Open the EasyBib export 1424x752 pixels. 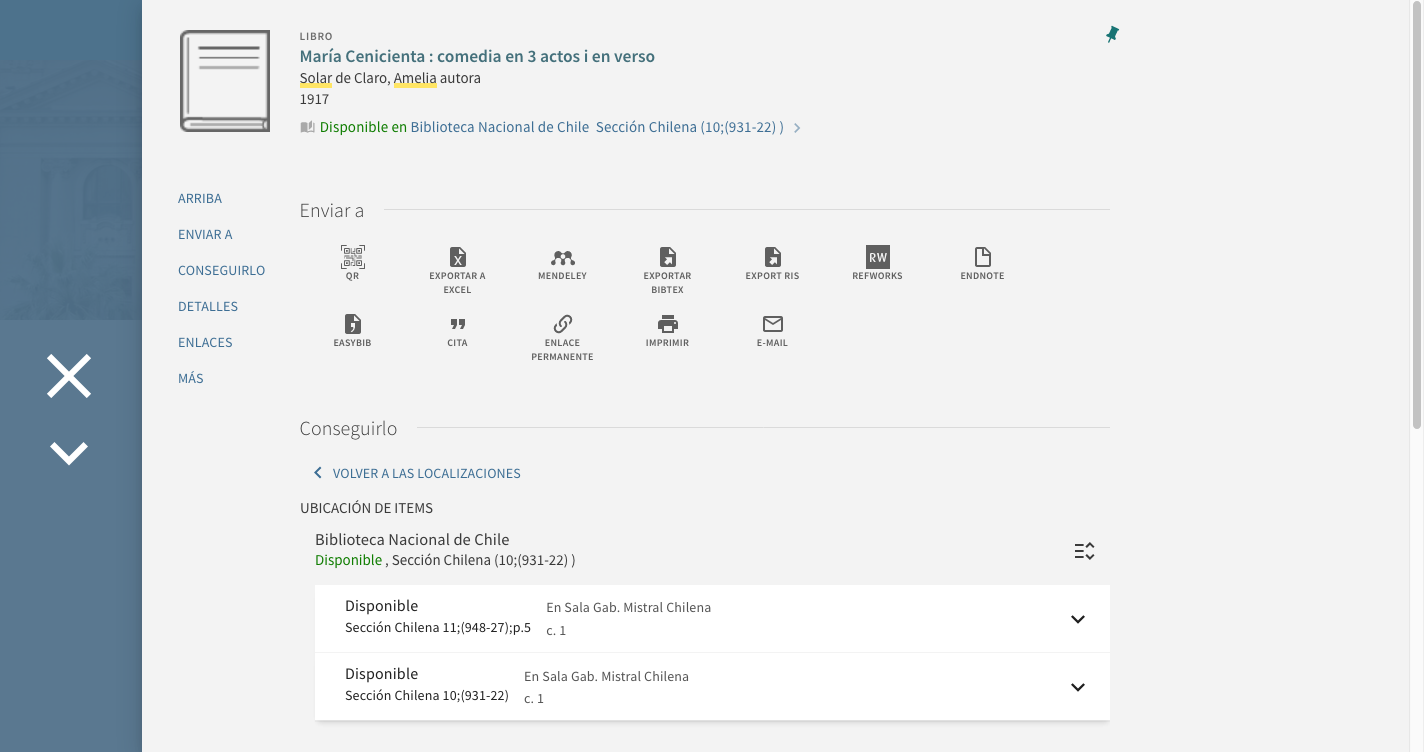pos(352,325)
